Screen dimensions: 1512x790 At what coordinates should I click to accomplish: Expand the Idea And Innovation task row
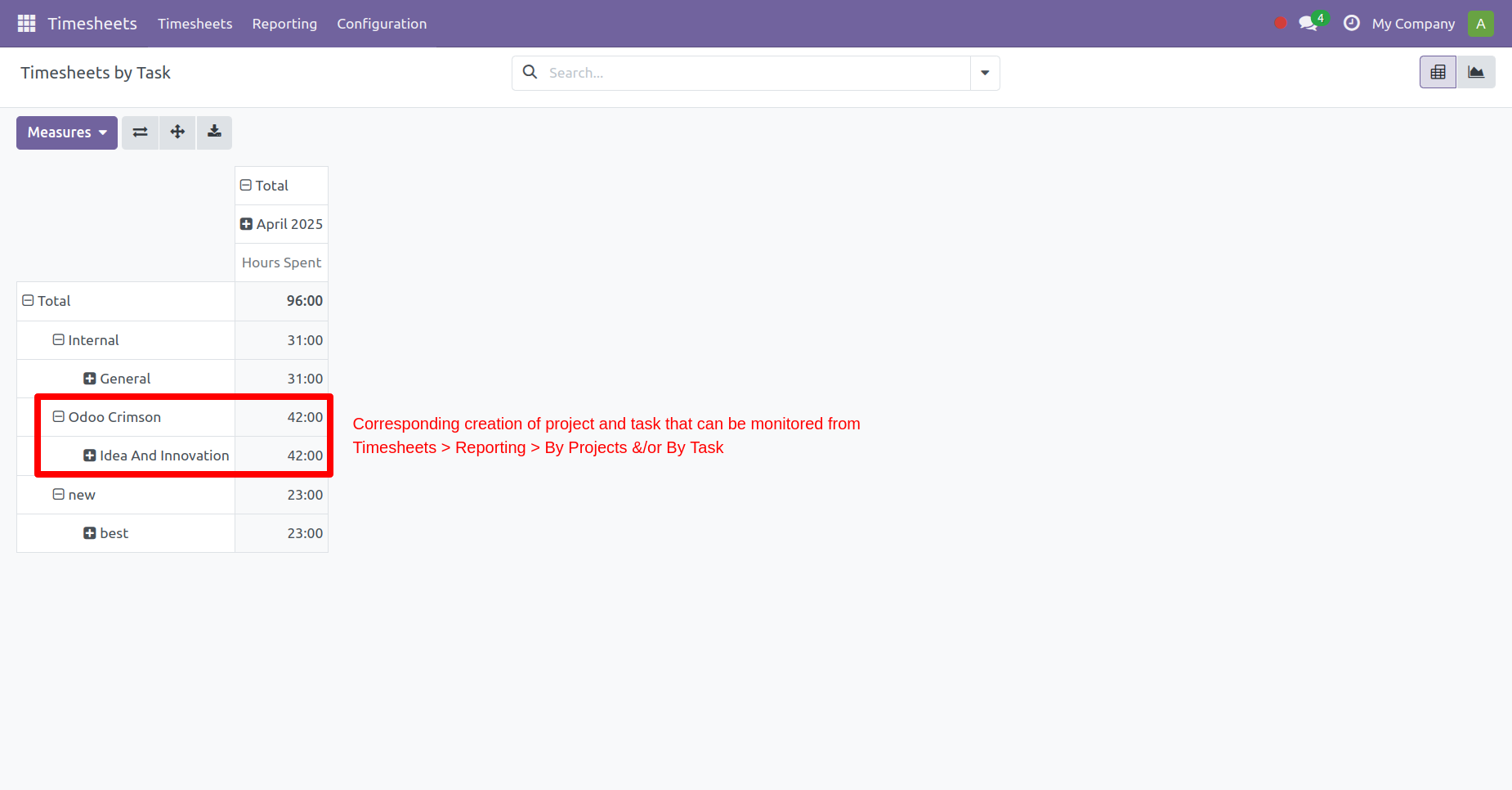tap(156, 456)
